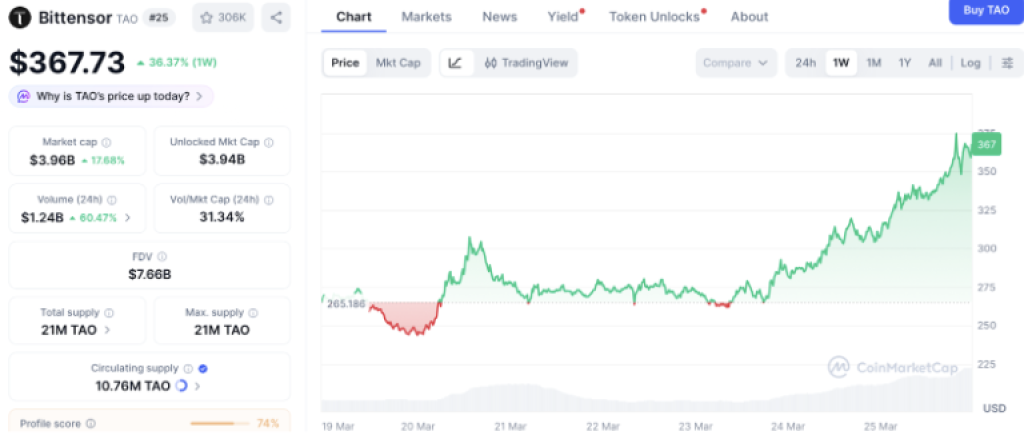This screenshot has height=443, width=1024.
Task: Add Bittensor to watchlist via star button
Action: click(x=223, y=17)
